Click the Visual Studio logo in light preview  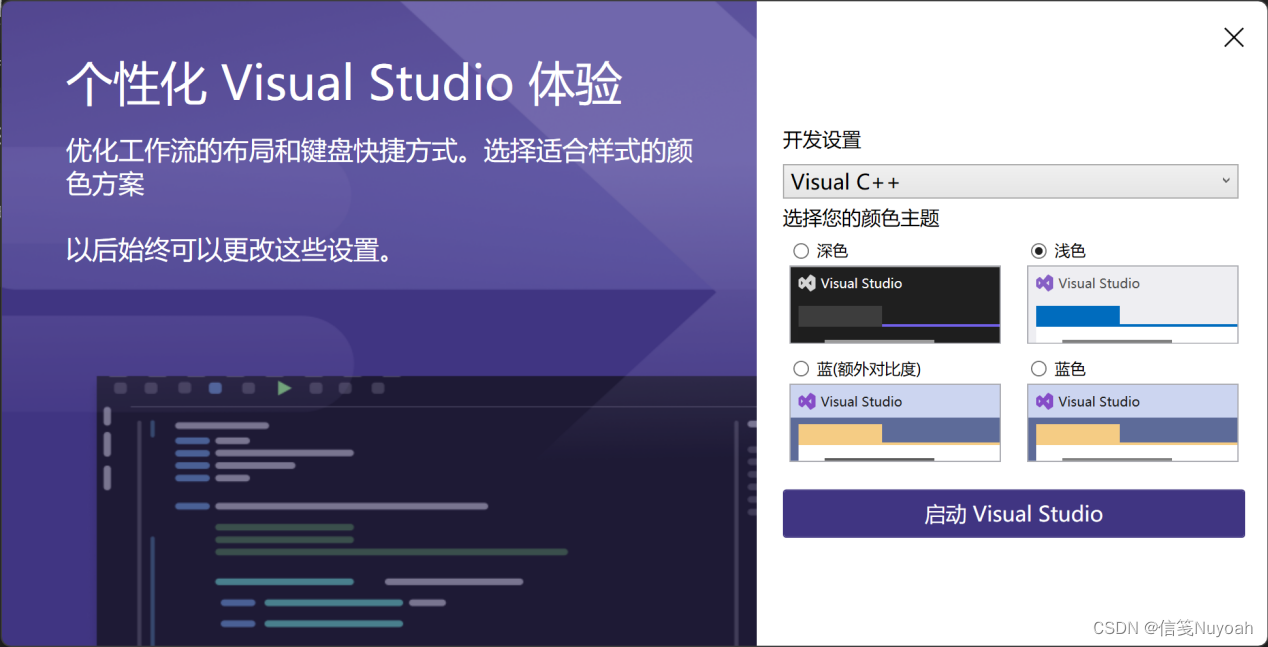pos(1045,283)
